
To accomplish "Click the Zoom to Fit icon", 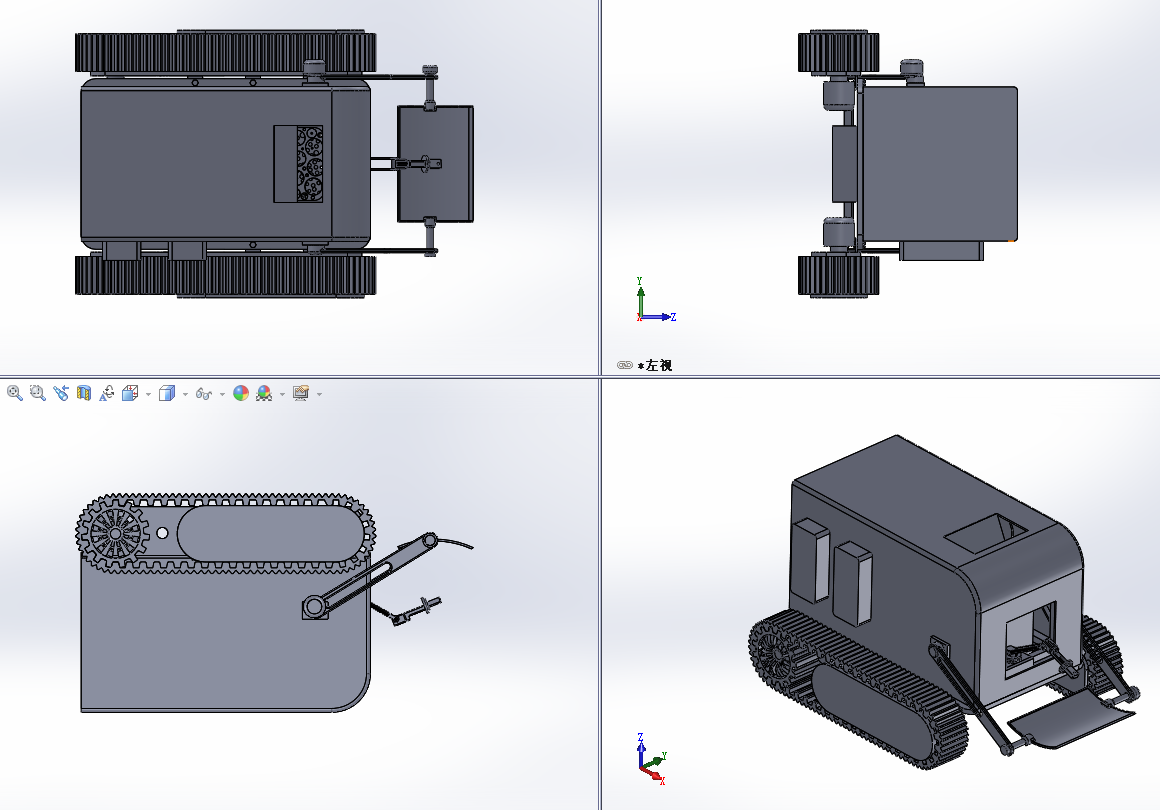I will tap(15, 394).
